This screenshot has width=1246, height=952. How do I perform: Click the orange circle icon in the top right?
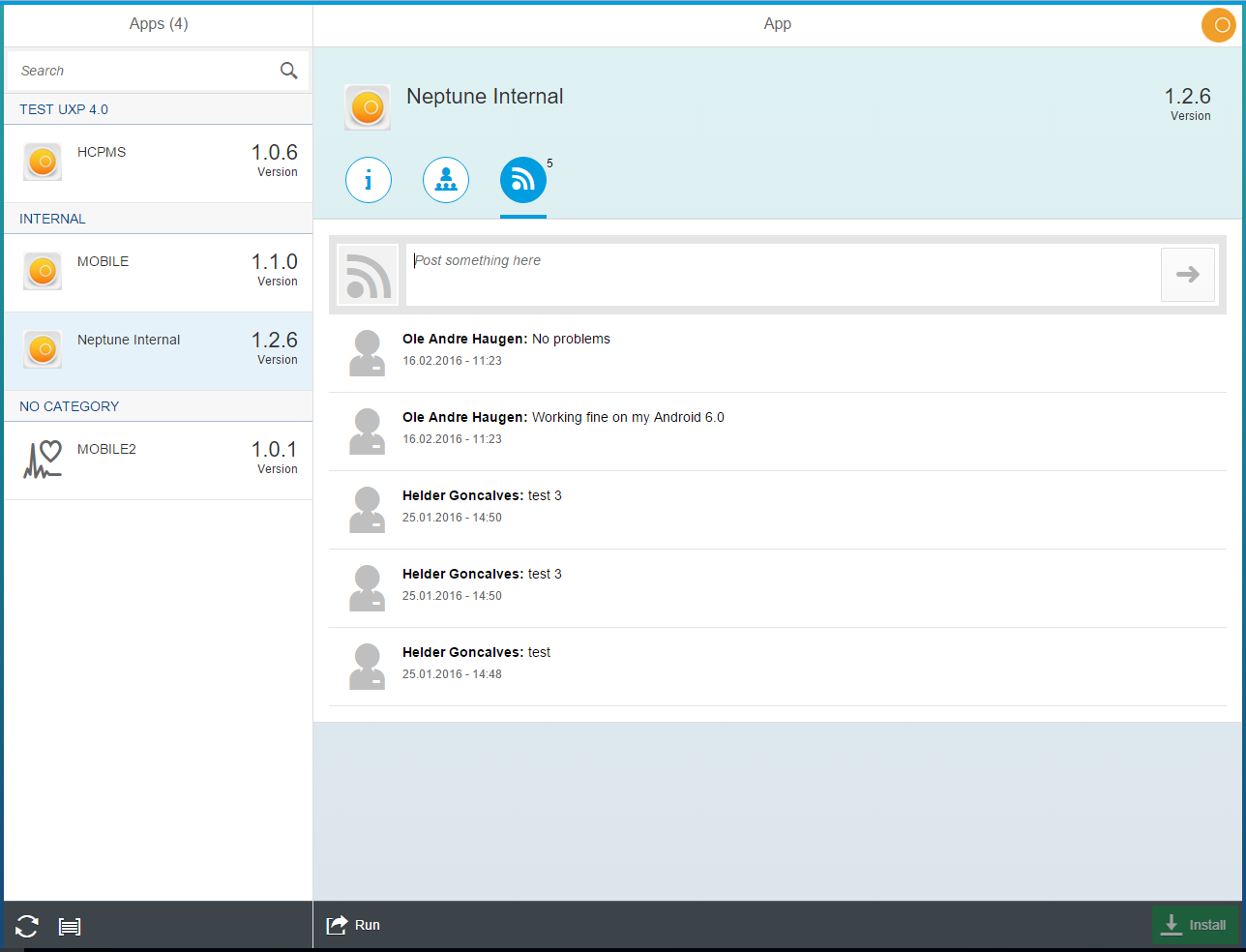coord(1219,25)
